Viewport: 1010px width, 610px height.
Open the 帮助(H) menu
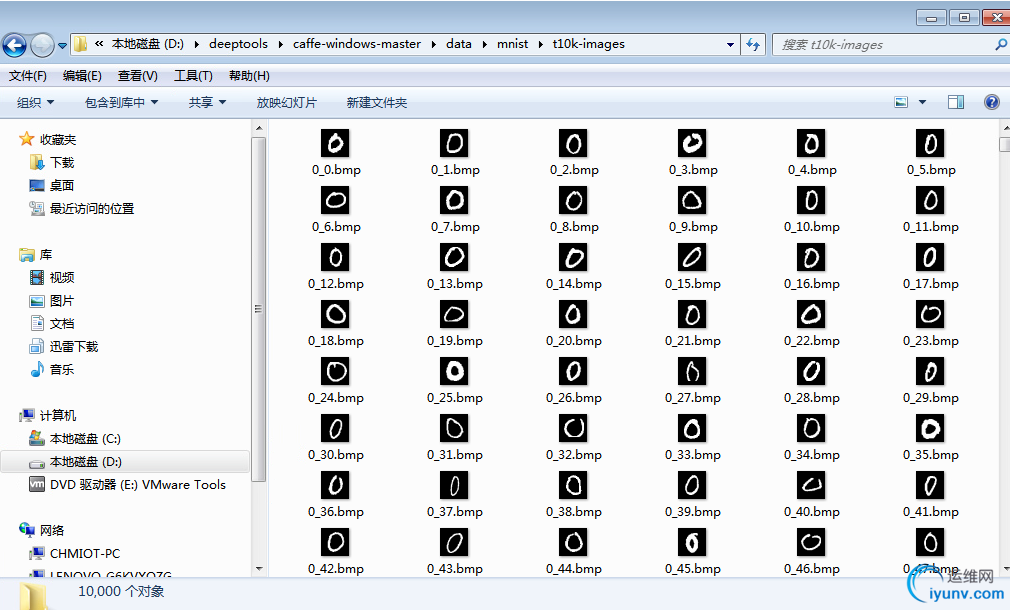(249, 76)
